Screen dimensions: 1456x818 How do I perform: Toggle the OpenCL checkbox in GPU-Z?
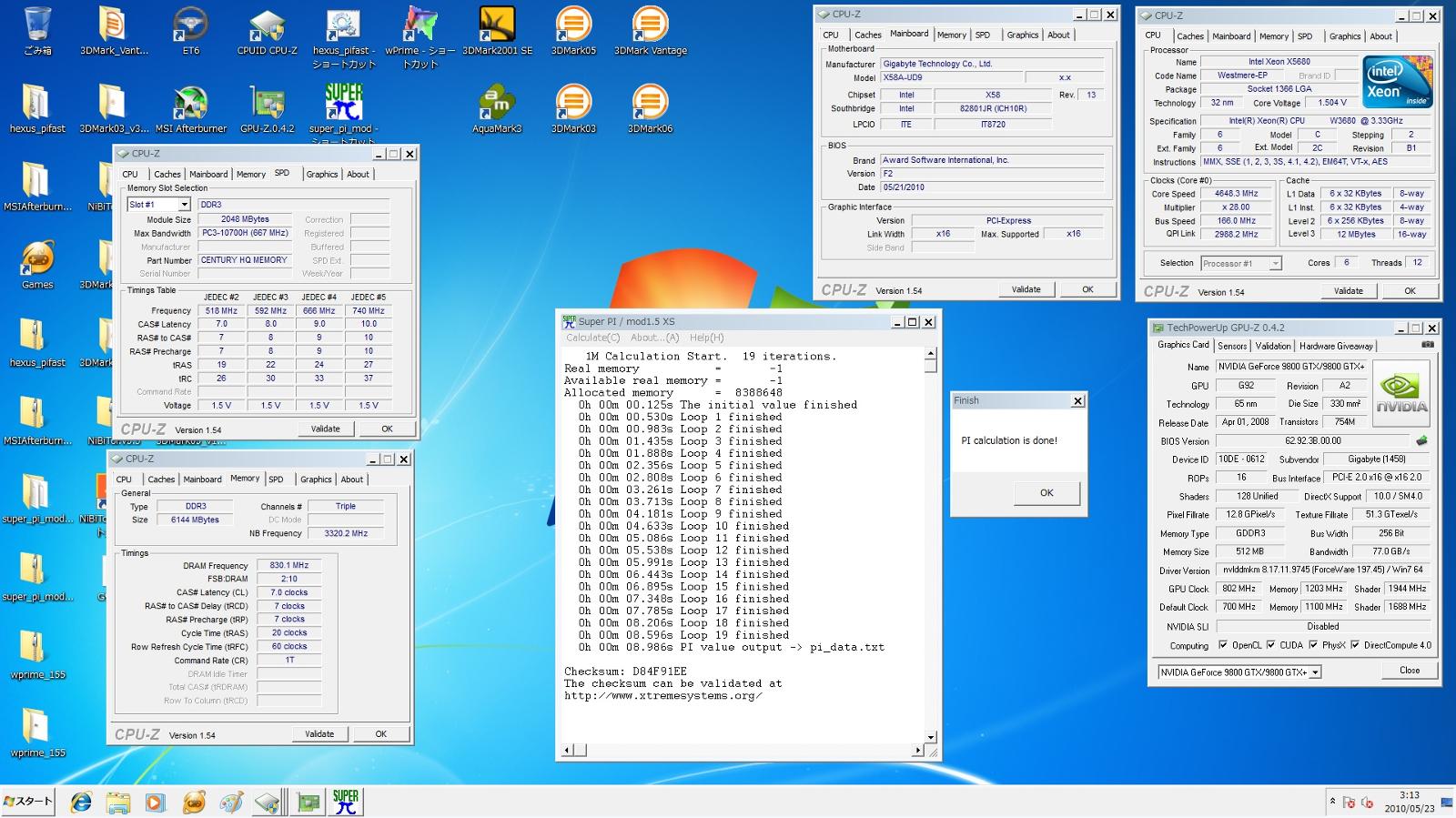1222,645
